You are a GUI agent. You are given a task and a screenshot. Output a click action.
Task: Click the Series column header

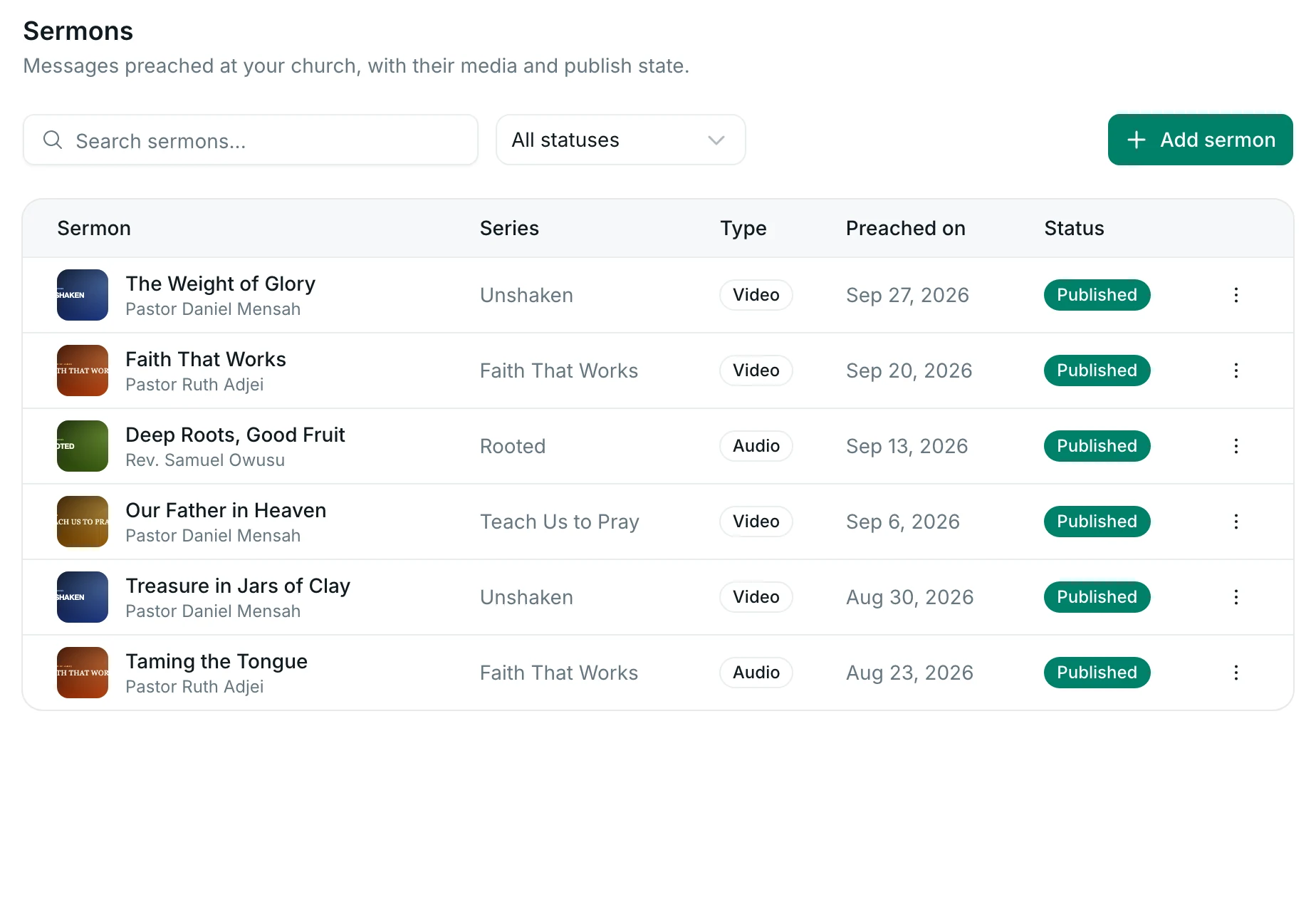[x=509, y=228]
